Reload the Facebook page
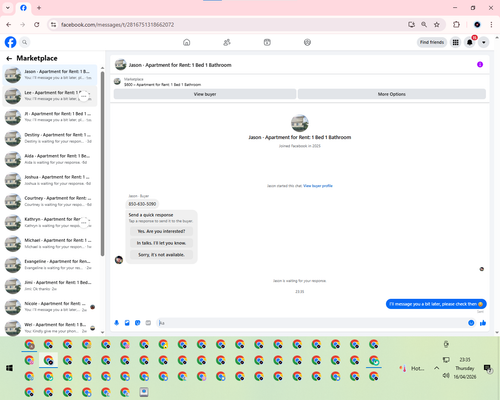The height and width of the screenshot is (400, 500). tap(37, 24)
